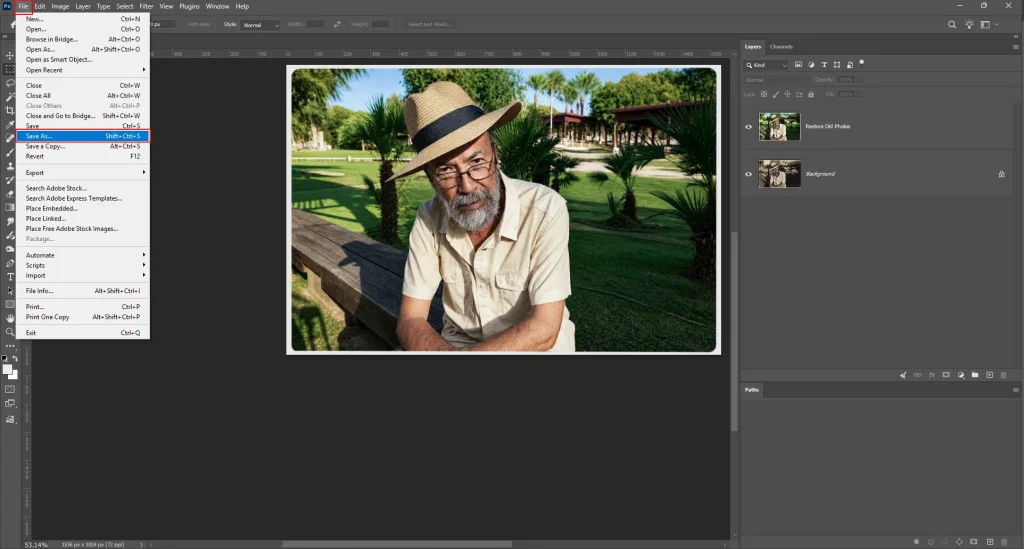Create new fill or adjustment layer

961,375
